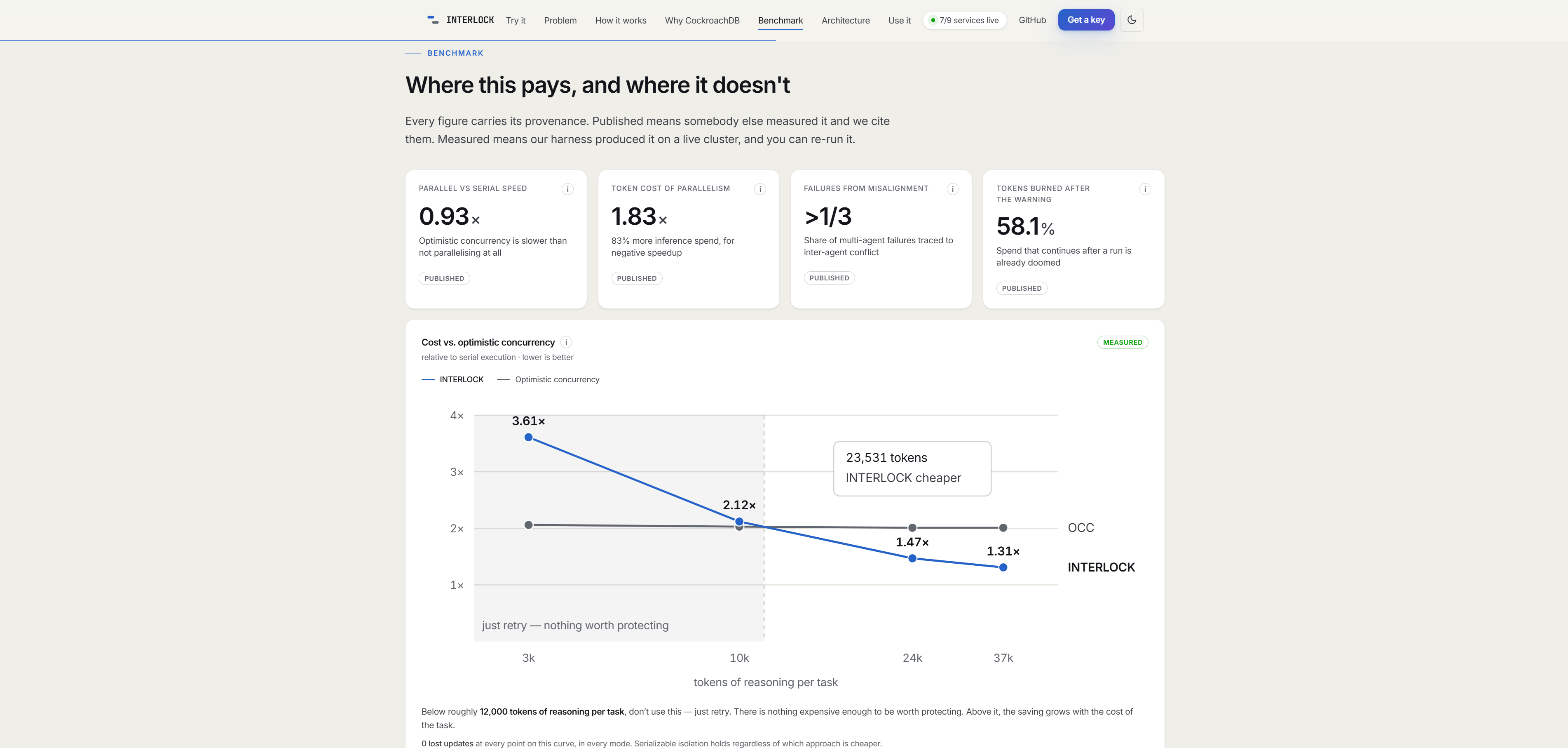Screen dimensions: 1568x748
Task: Click the Get a key button
Action: click(x=1086, y=19)
